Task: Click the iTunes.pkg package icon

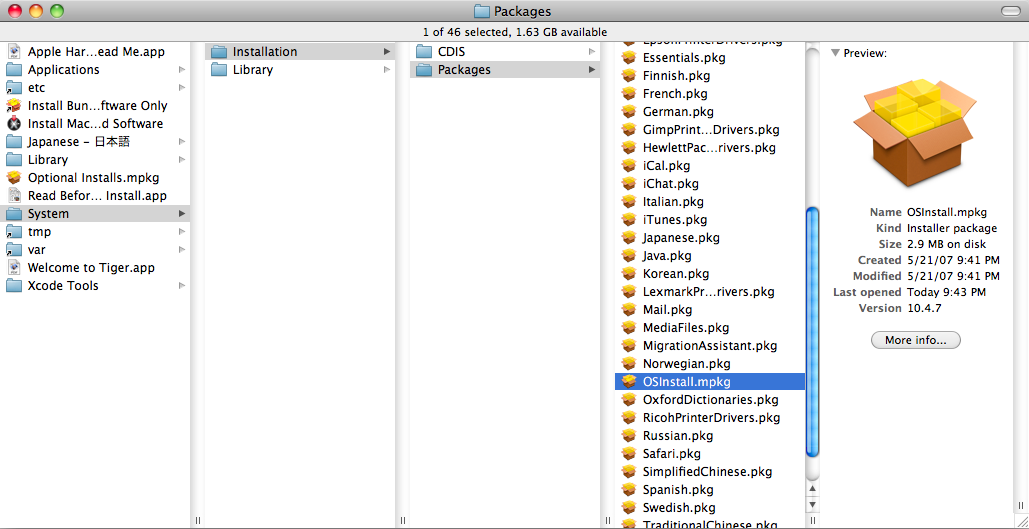Action: click(629, 220)
